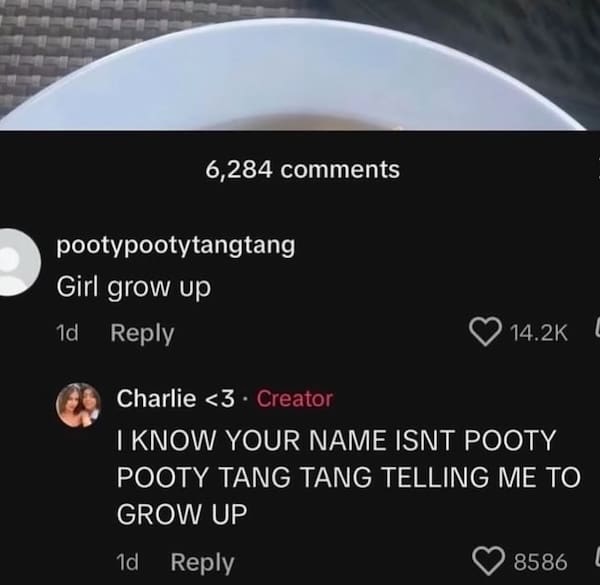This screenshot has height=585, width=600.
Task: Like Charlie's creator reply with heart icon
Action: click(489, 561)
